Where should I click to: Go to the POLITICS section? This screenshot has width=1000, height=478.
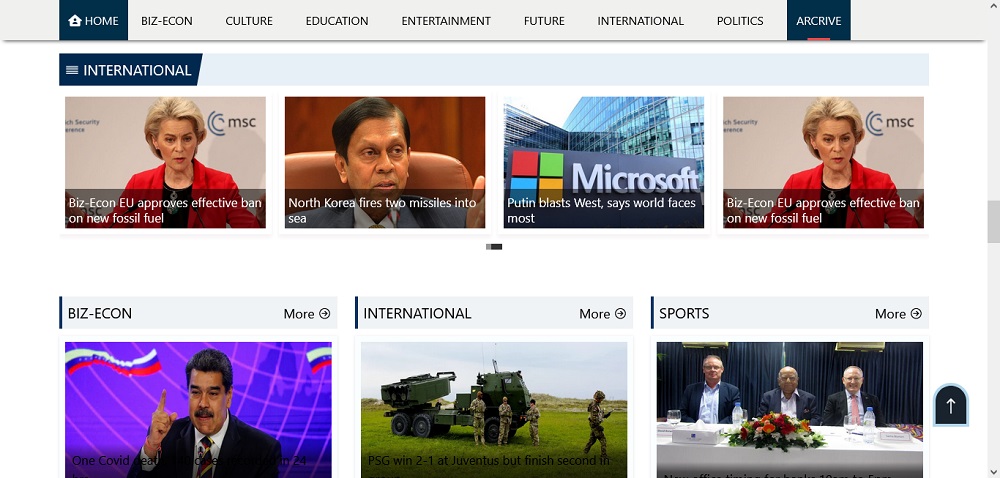click(740, 20)
